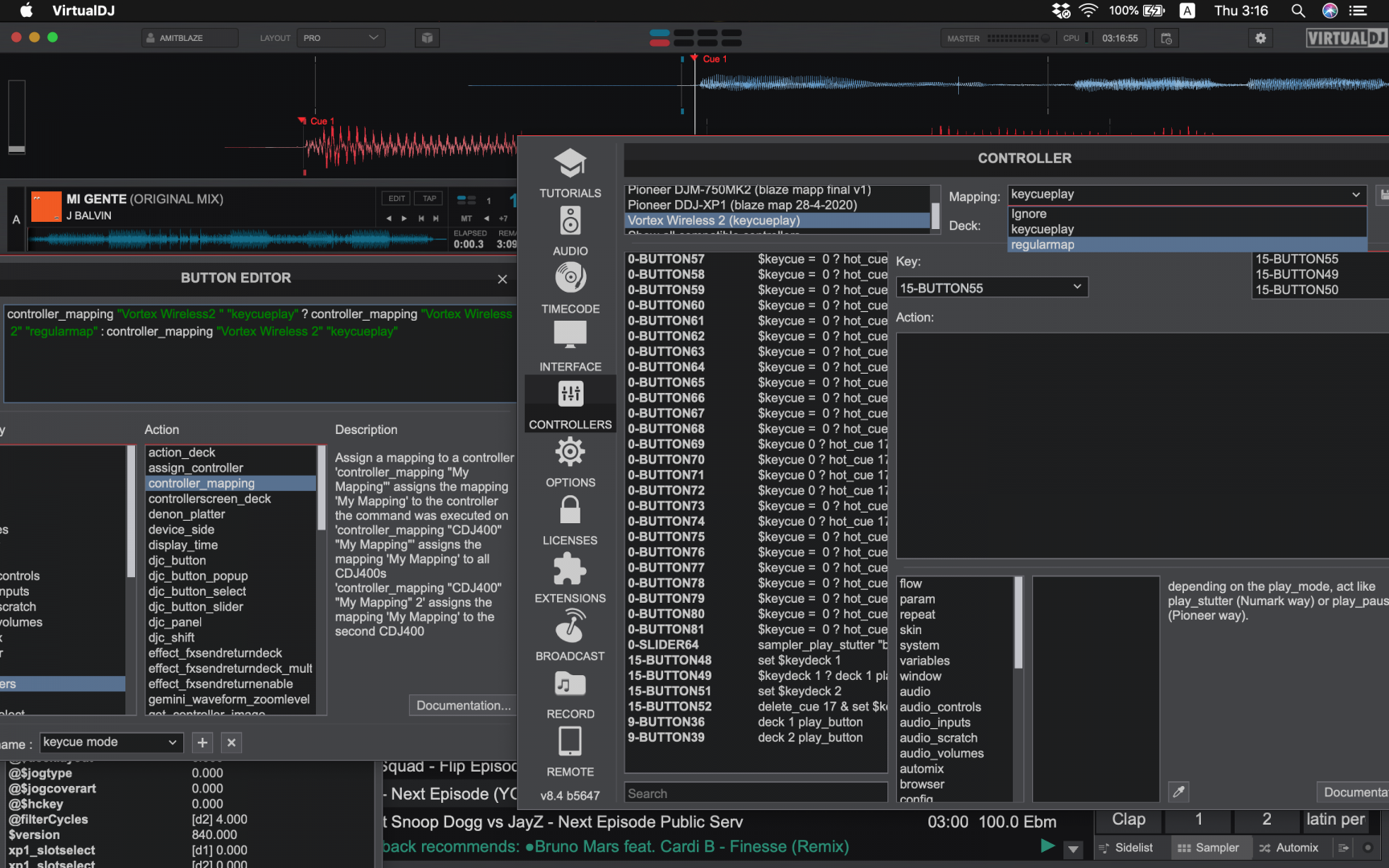Click the settings gear in top toolbar
The height and width of the screenshot is (868, 1389).
1260,38
